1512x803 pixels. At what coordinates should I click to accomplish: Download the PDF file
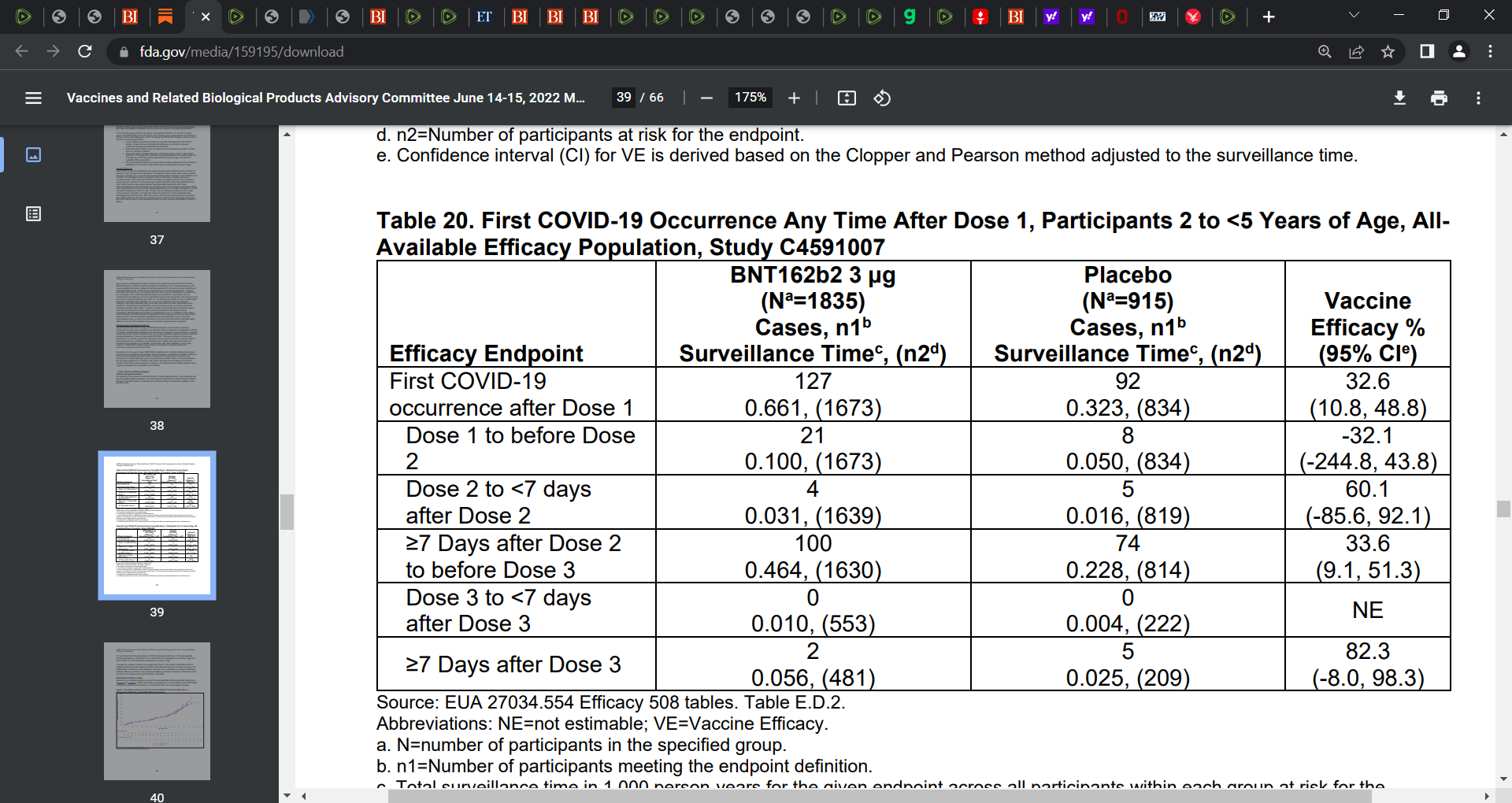(1399, 98)
